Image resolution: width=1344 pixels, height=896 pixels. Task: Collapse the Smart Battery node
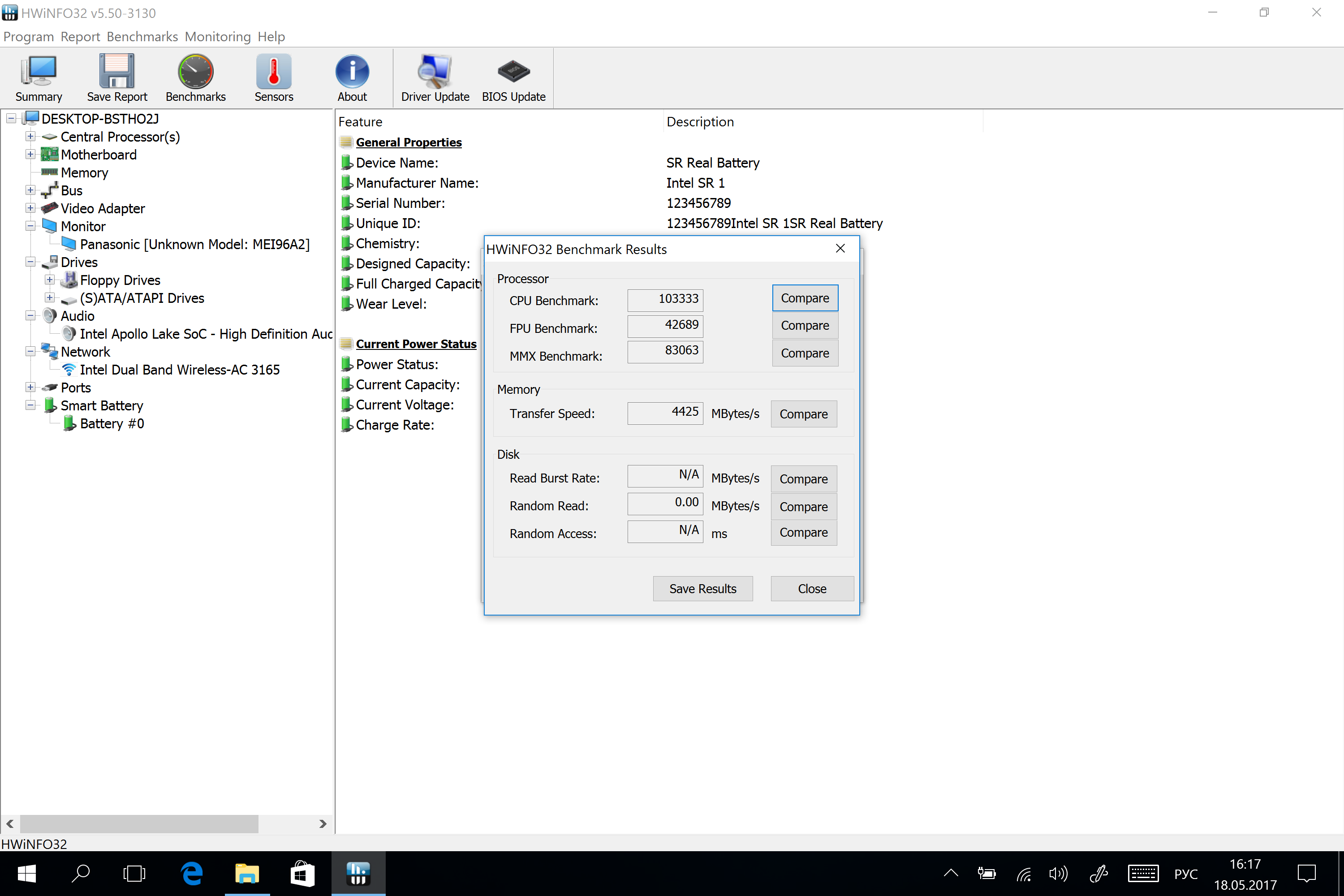point(30,405)
